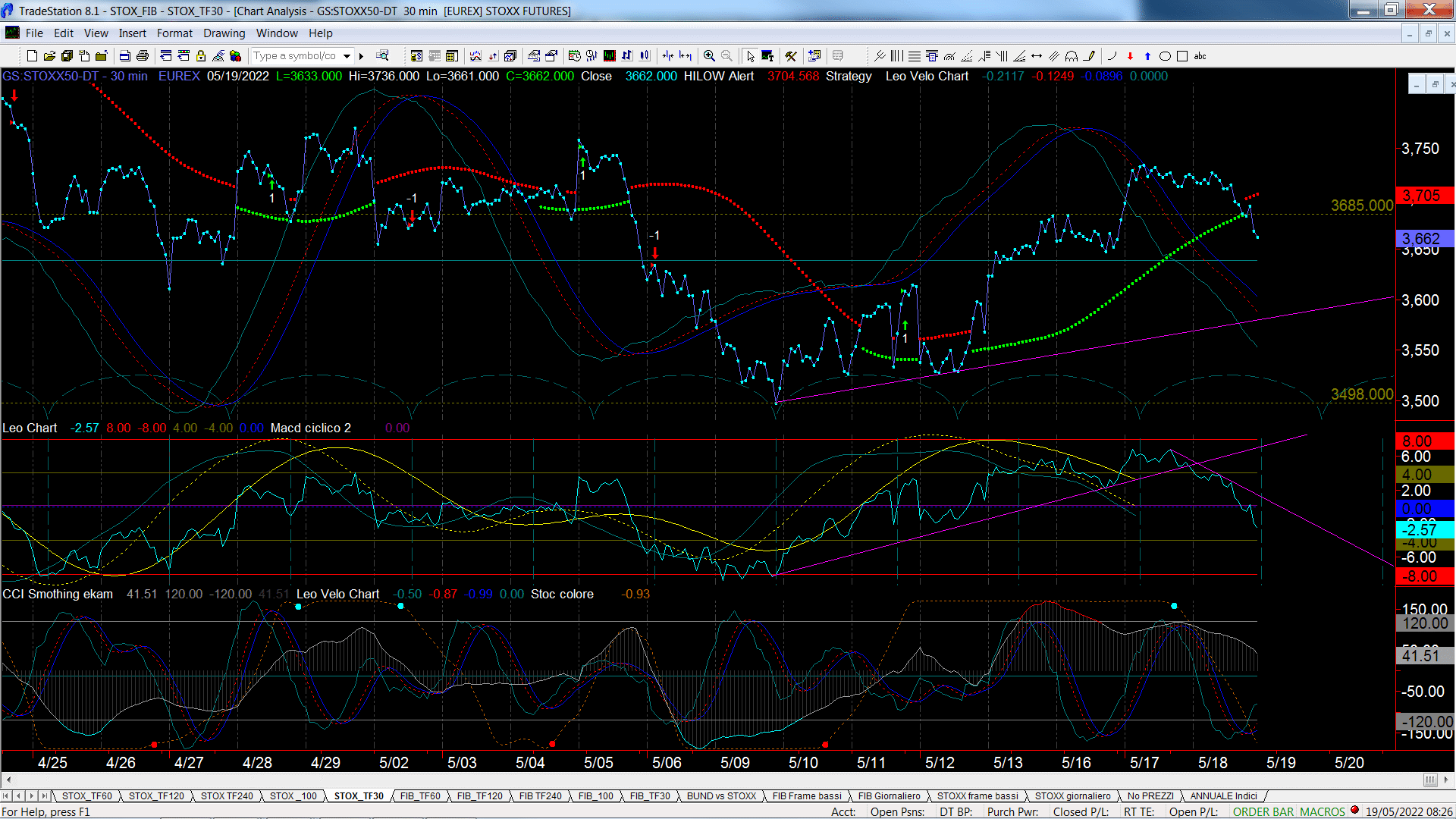Select the chart text tool icon
The image size is (1456, 819).
pos(767,56)
